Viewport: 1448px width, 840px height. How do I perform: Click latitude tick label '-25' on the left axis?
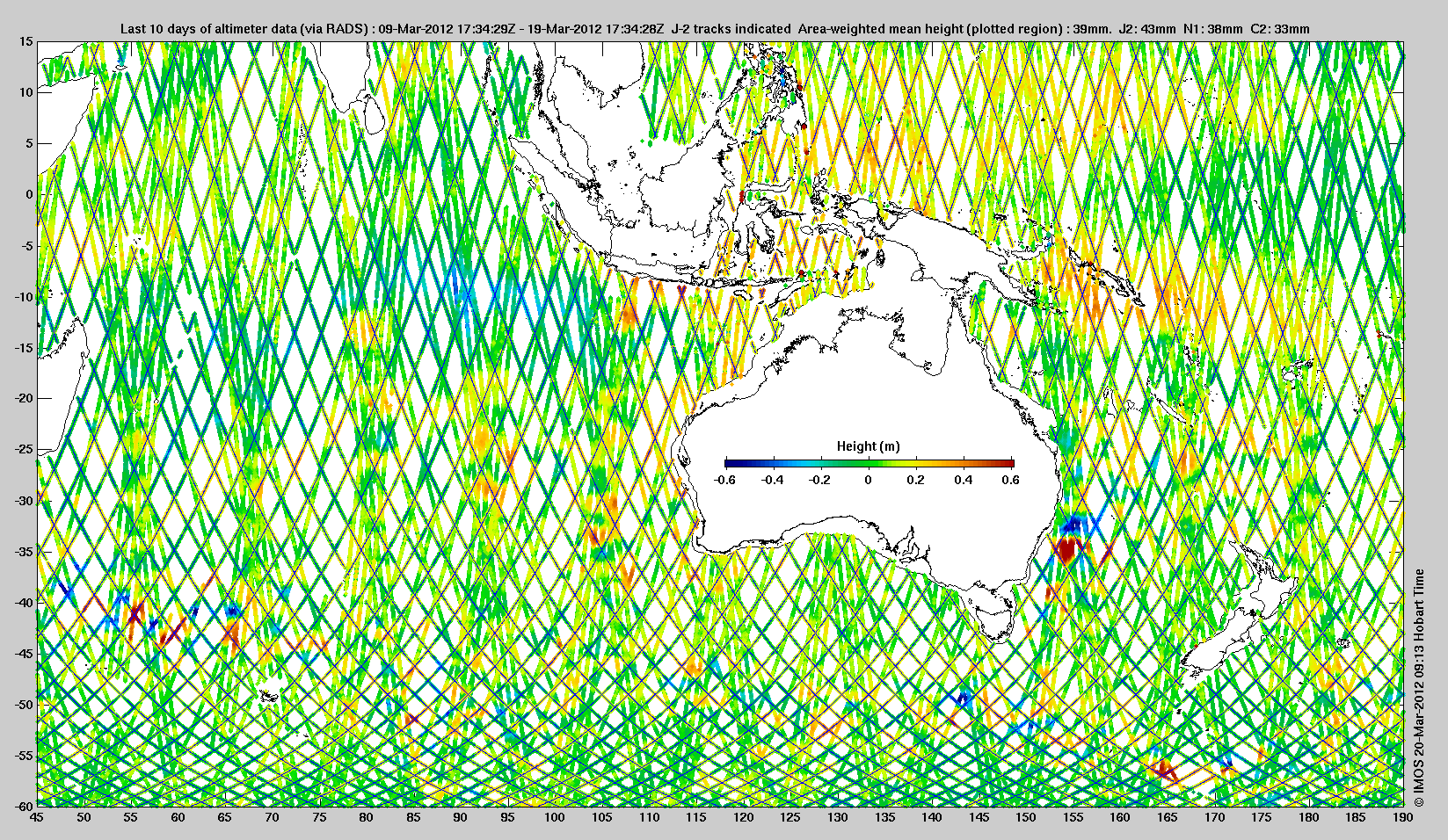click(x=23, y=450)
